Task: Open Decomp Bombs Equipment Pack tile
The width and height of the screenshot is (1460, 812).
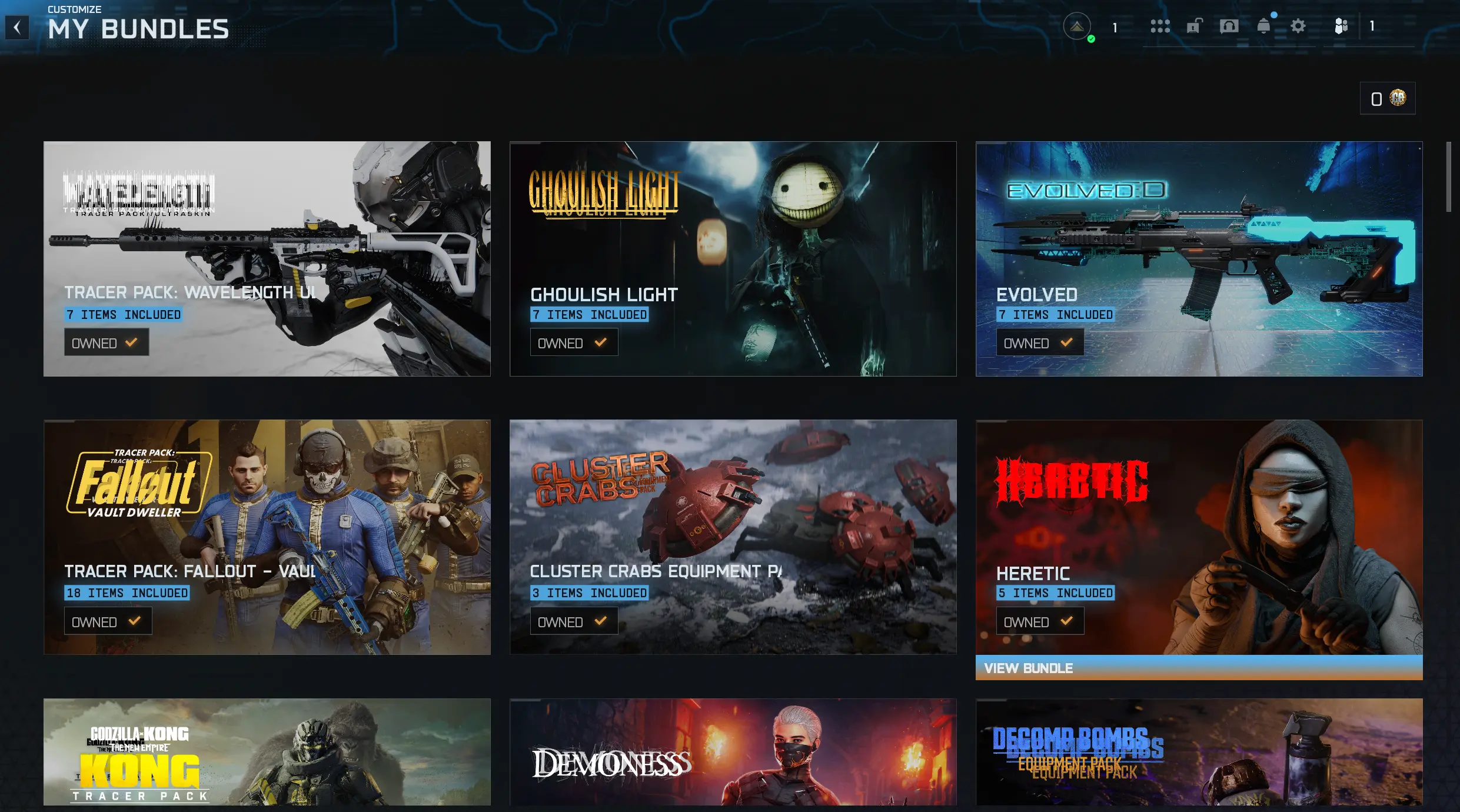Action: (1199, 752)
